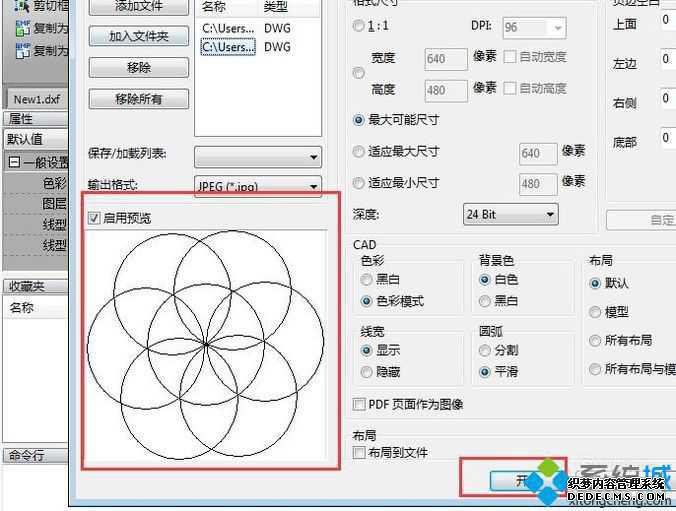
Task: Select 所有布局与模型 radio button
Action: (x=595, y=369)
